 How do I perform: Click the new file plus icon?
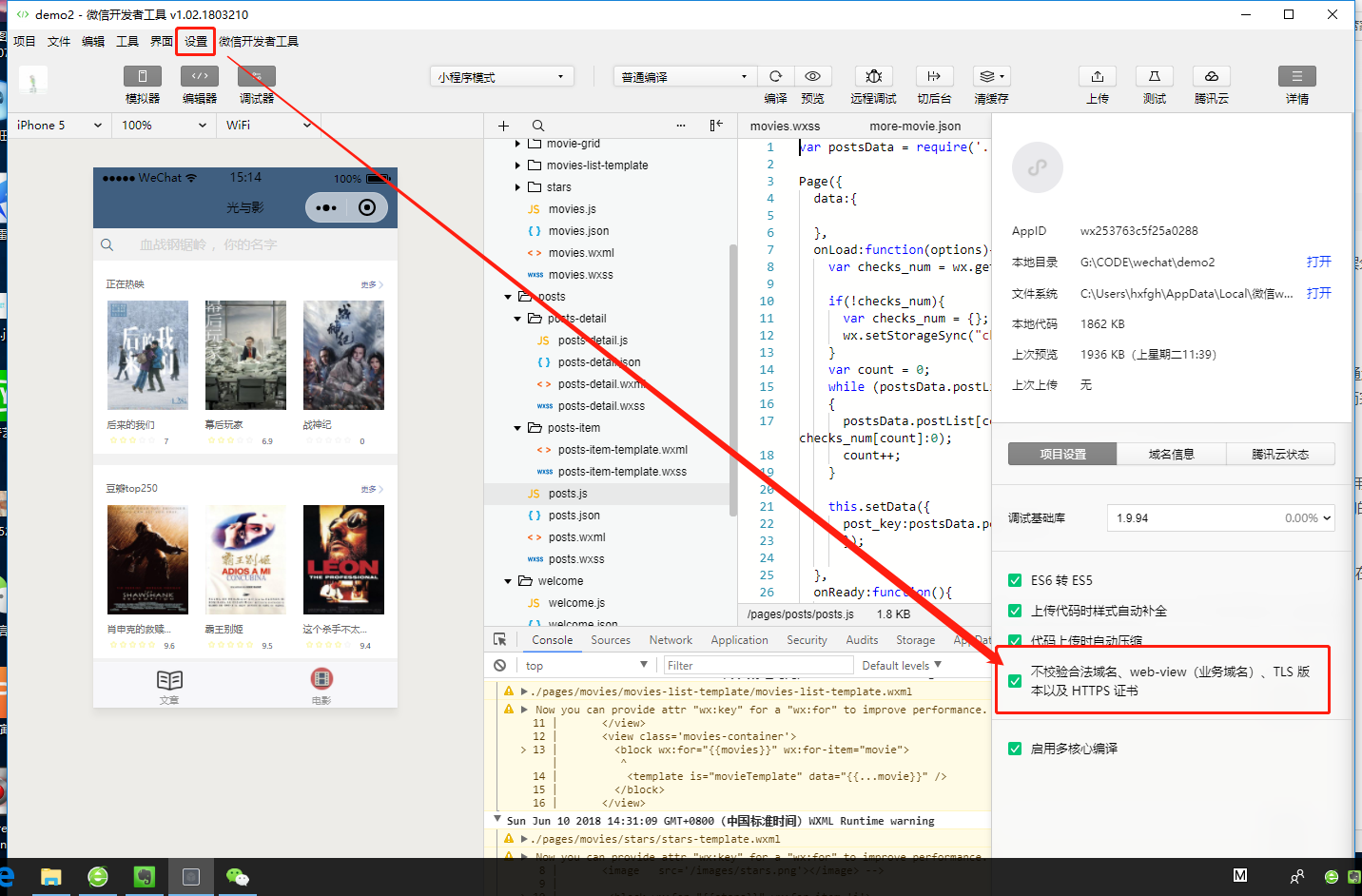(503, 126)
